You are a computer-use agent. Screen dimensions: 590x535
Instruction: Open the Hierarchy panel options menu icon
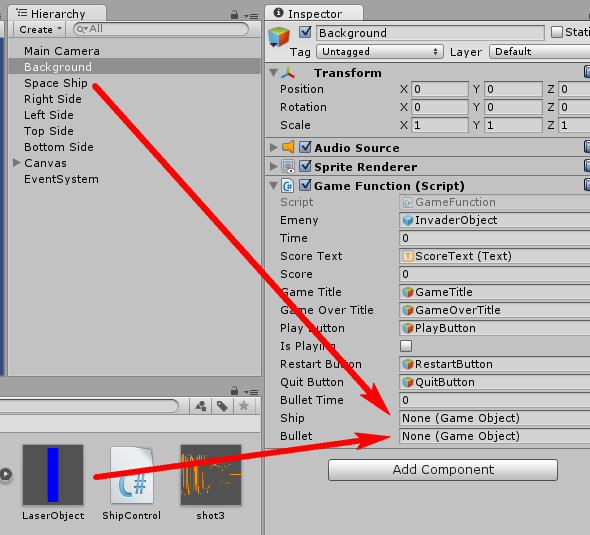tap(251, 16)
